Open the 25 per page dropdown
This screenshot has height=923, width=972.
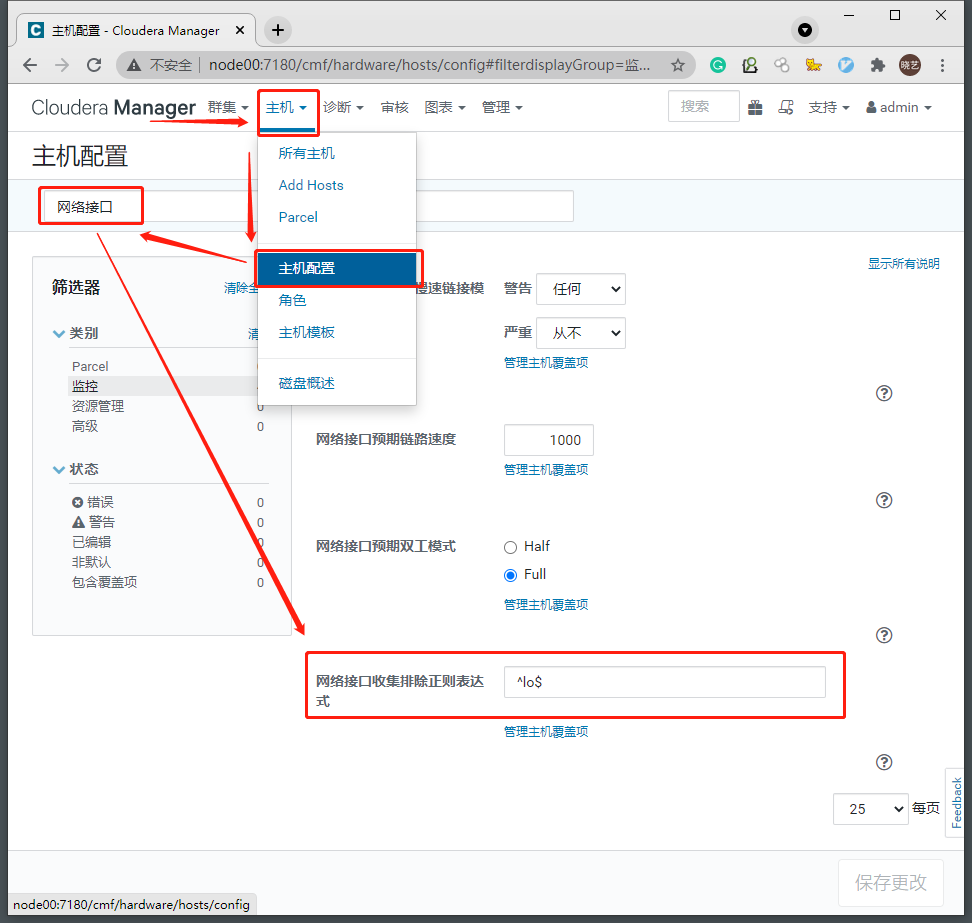coord(871,809)
